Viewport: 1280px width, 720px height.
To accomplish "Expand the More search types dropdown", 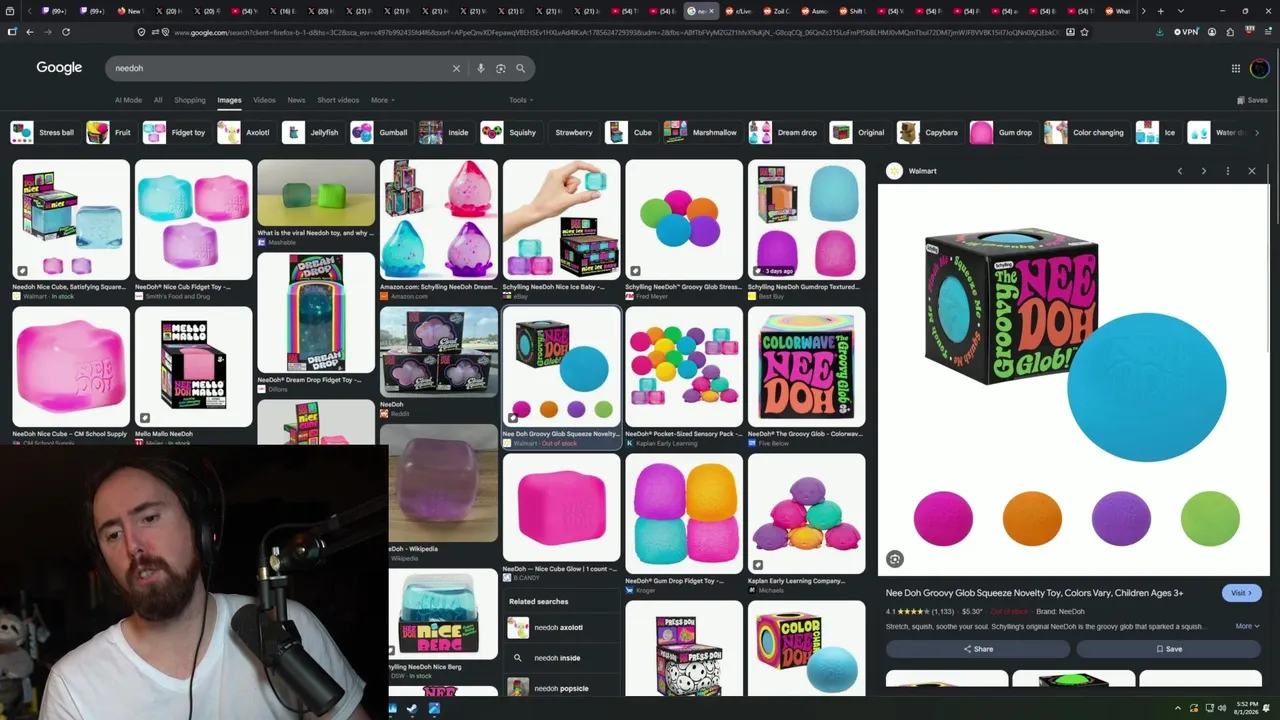I will [383, 100].
